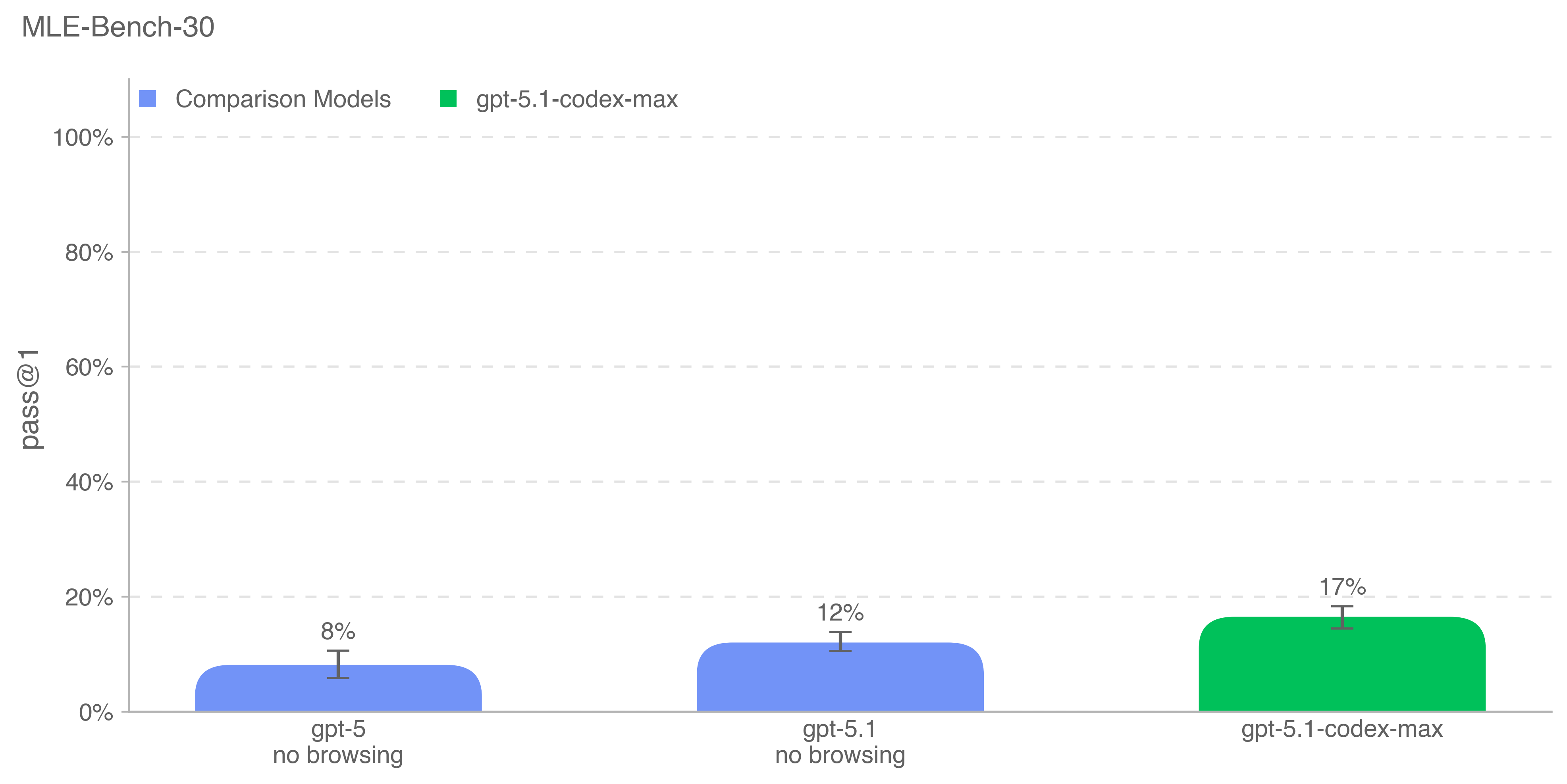Click the gpt-5.1 no browsing x-axis label
This screenshot has height=784, width=1567.
coord(839,742)
